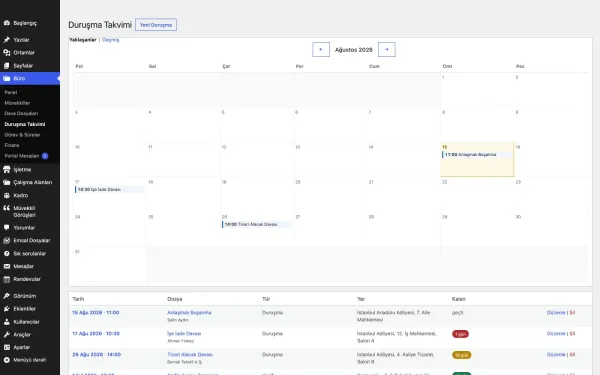Open the Portal Mesajları submenu item
Image resolution: width=600 pixels, height=375 pixels.
(x=22, y=156)
